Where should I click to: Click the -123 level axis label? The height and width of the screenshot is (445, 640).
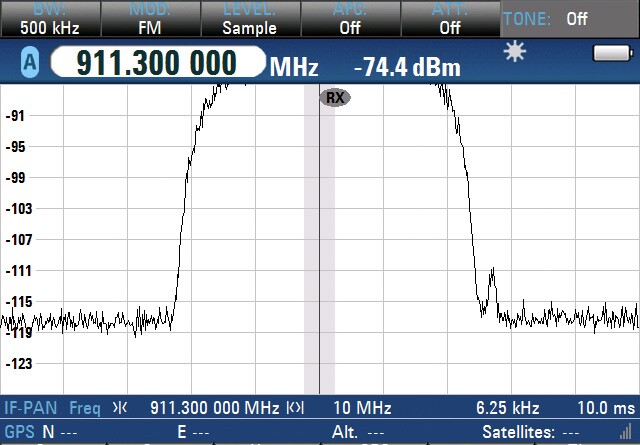click(18, 364)
